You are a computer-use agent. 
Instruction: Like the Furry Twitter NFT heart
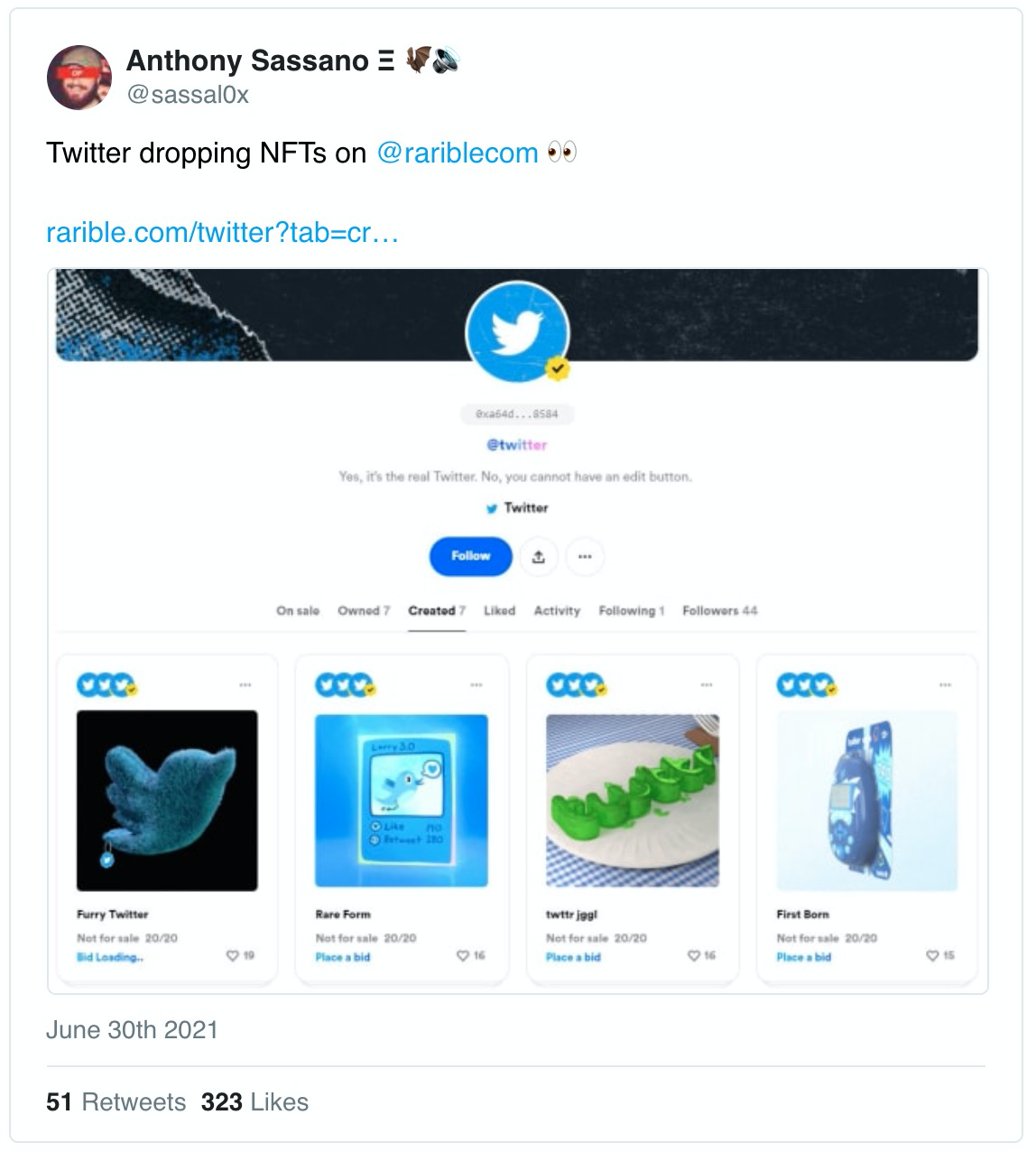233,955
